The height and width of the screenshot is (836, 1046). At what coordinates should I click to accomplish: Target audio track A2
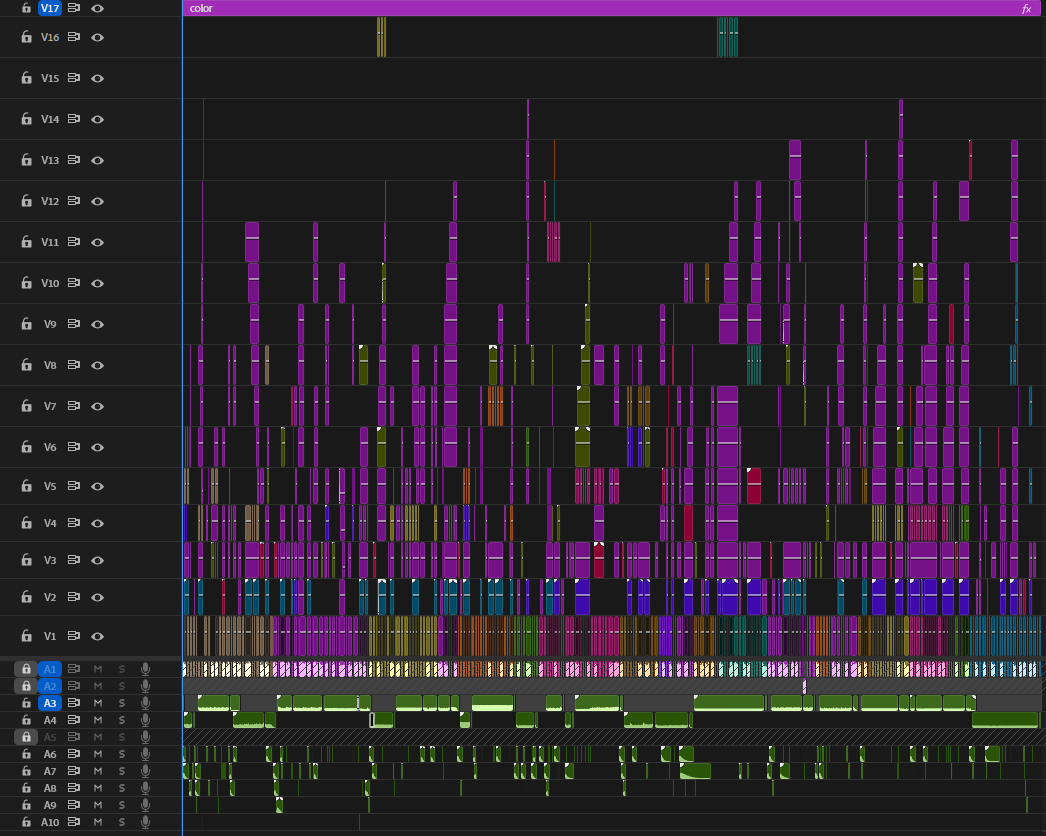[x=50, y=686]
